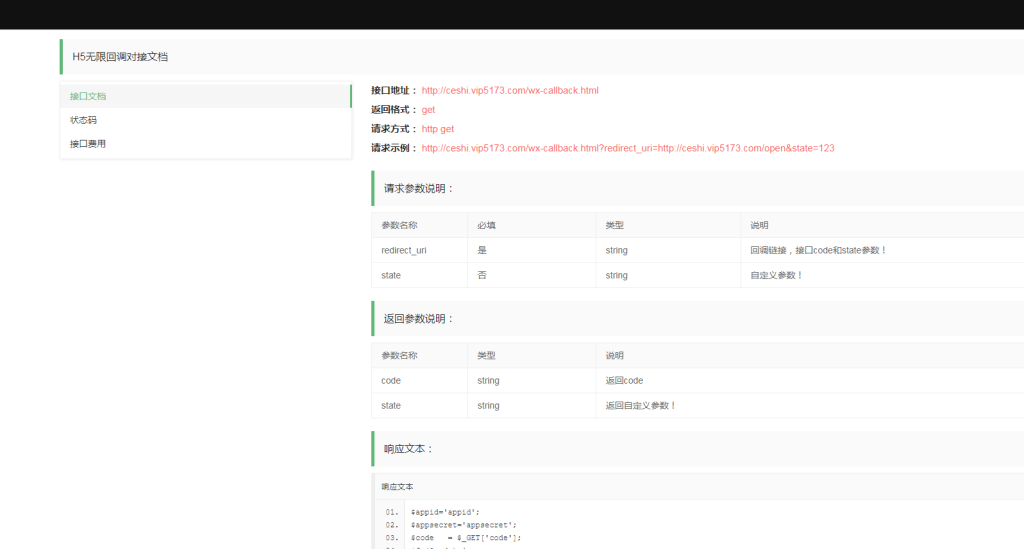The image size is (1024, 549).
Task: Click the 返回参数说明 section heading
Action: click(x=419, y=319)
